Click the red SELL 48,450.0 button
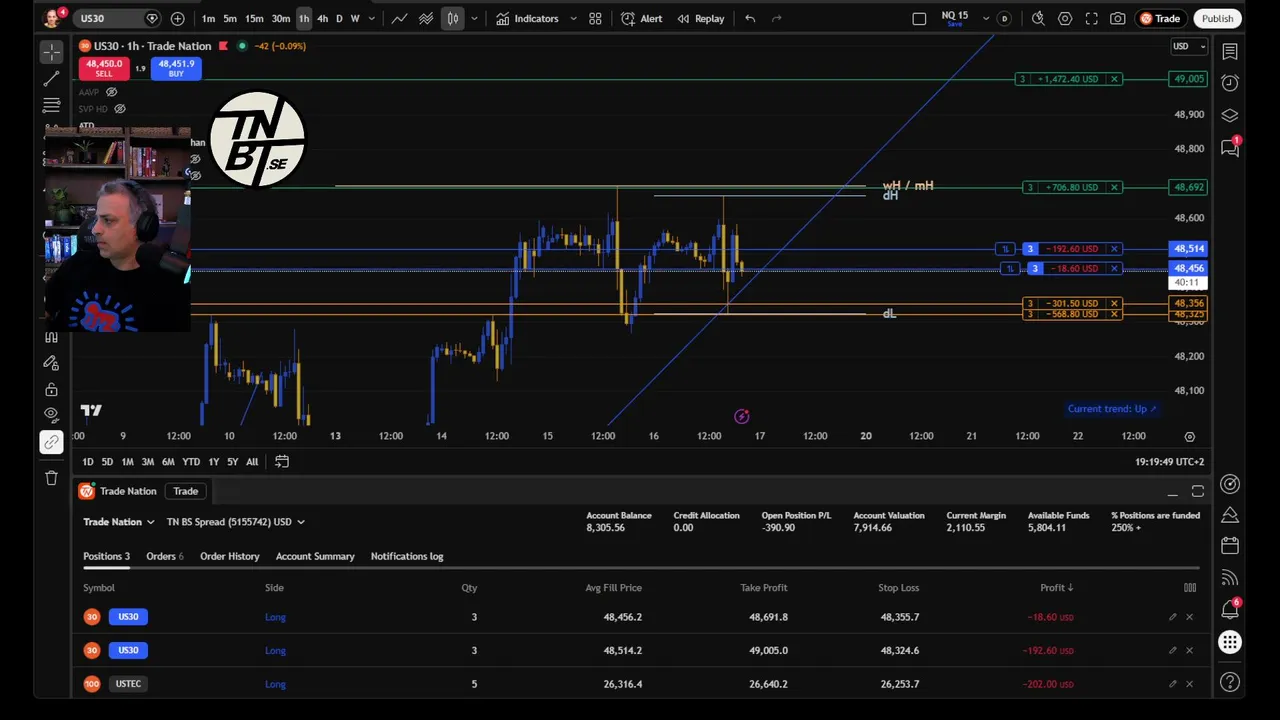 104,68
